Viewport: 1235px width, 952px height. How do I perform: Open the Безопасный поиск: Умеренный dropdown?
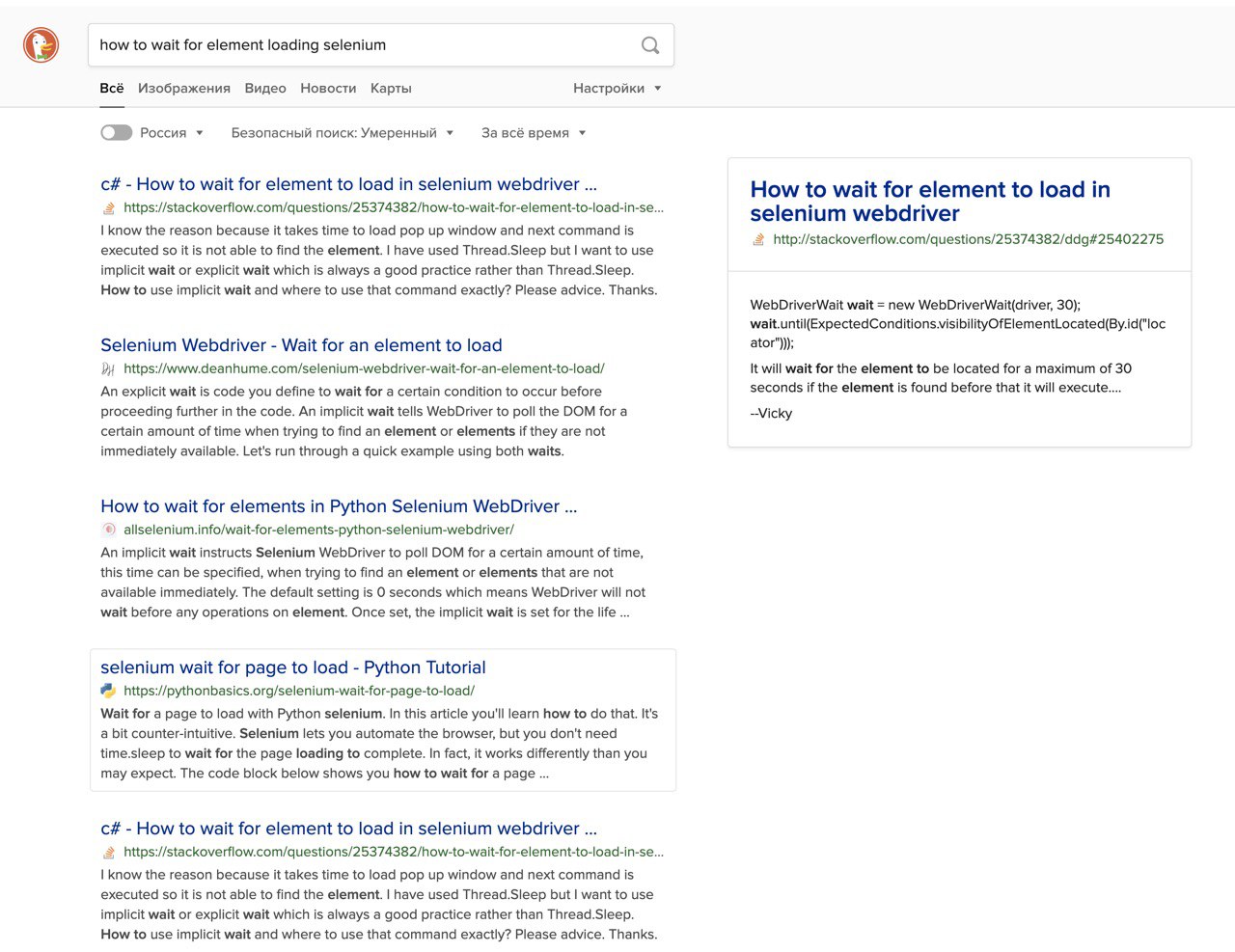(x=342, y=133)
